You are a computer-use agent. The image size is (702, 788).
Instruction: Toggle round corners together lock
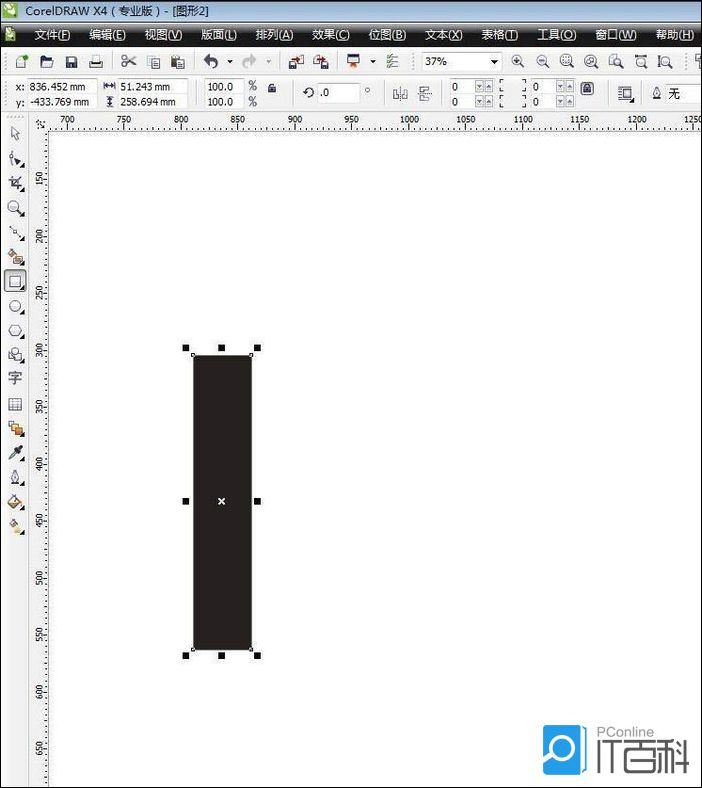(587, 88)
